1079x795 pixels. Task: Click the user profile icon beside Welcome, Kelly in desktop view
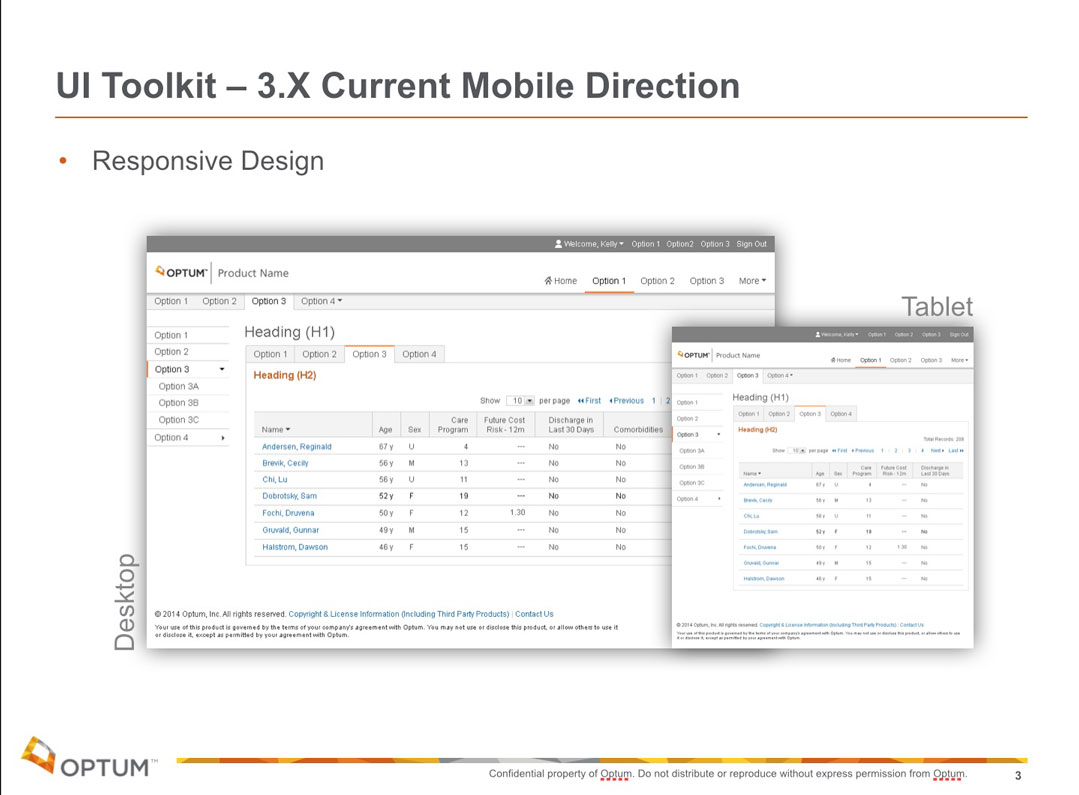tap(559, 244)
